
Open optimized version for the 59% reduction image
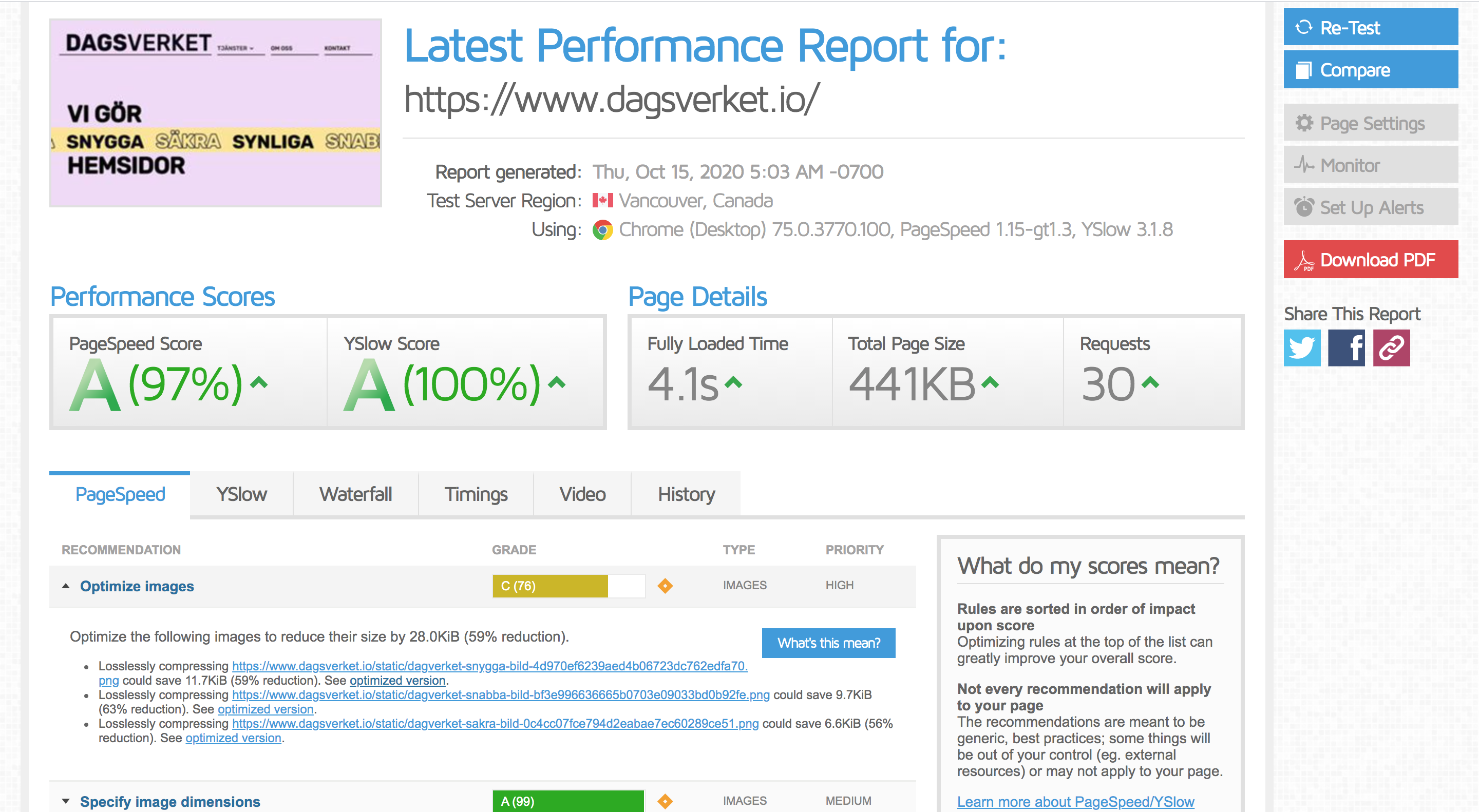tap(397, 680)
